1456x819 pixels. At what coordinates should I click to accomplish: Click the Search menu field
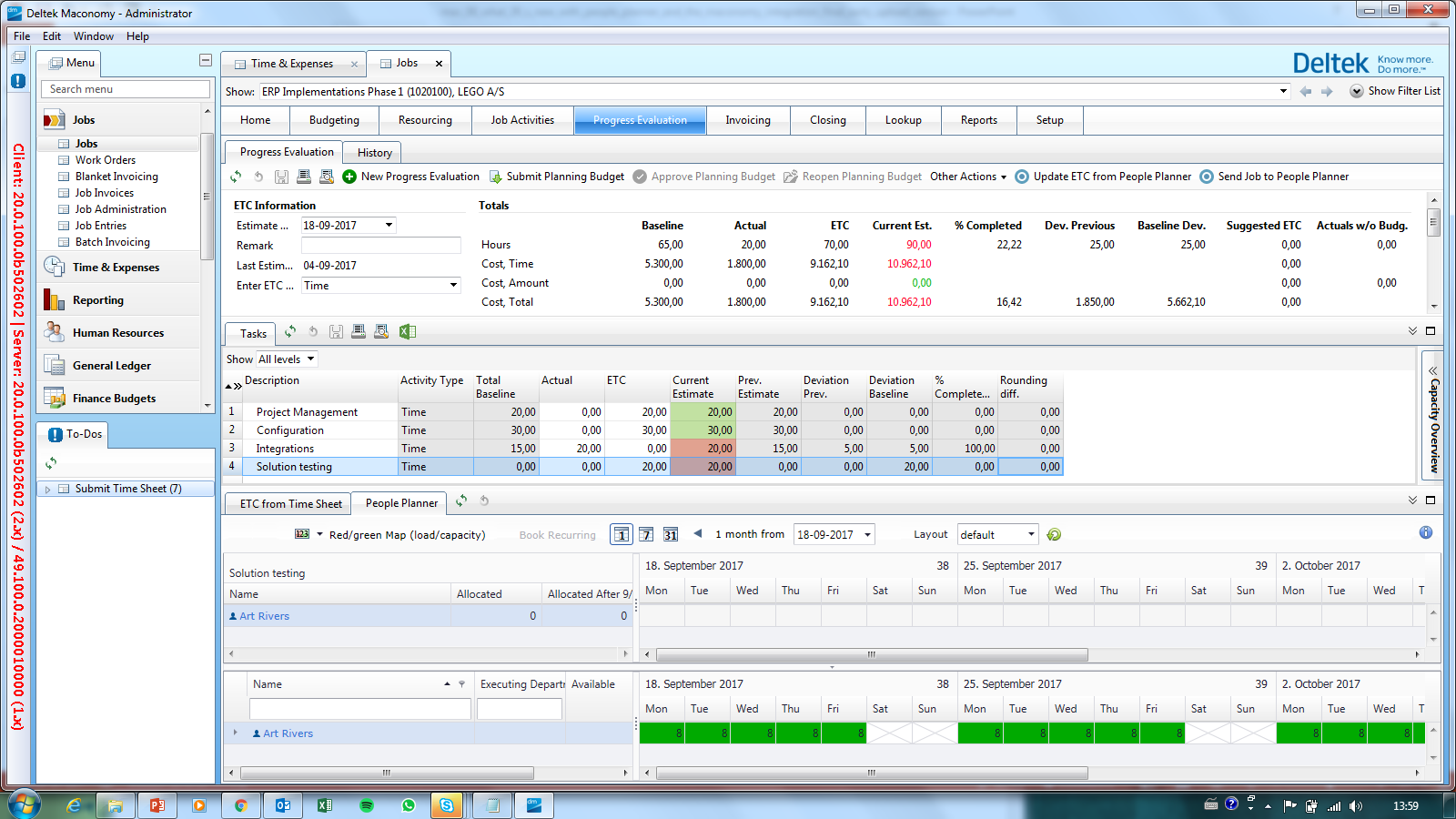(x=126, y=89)
